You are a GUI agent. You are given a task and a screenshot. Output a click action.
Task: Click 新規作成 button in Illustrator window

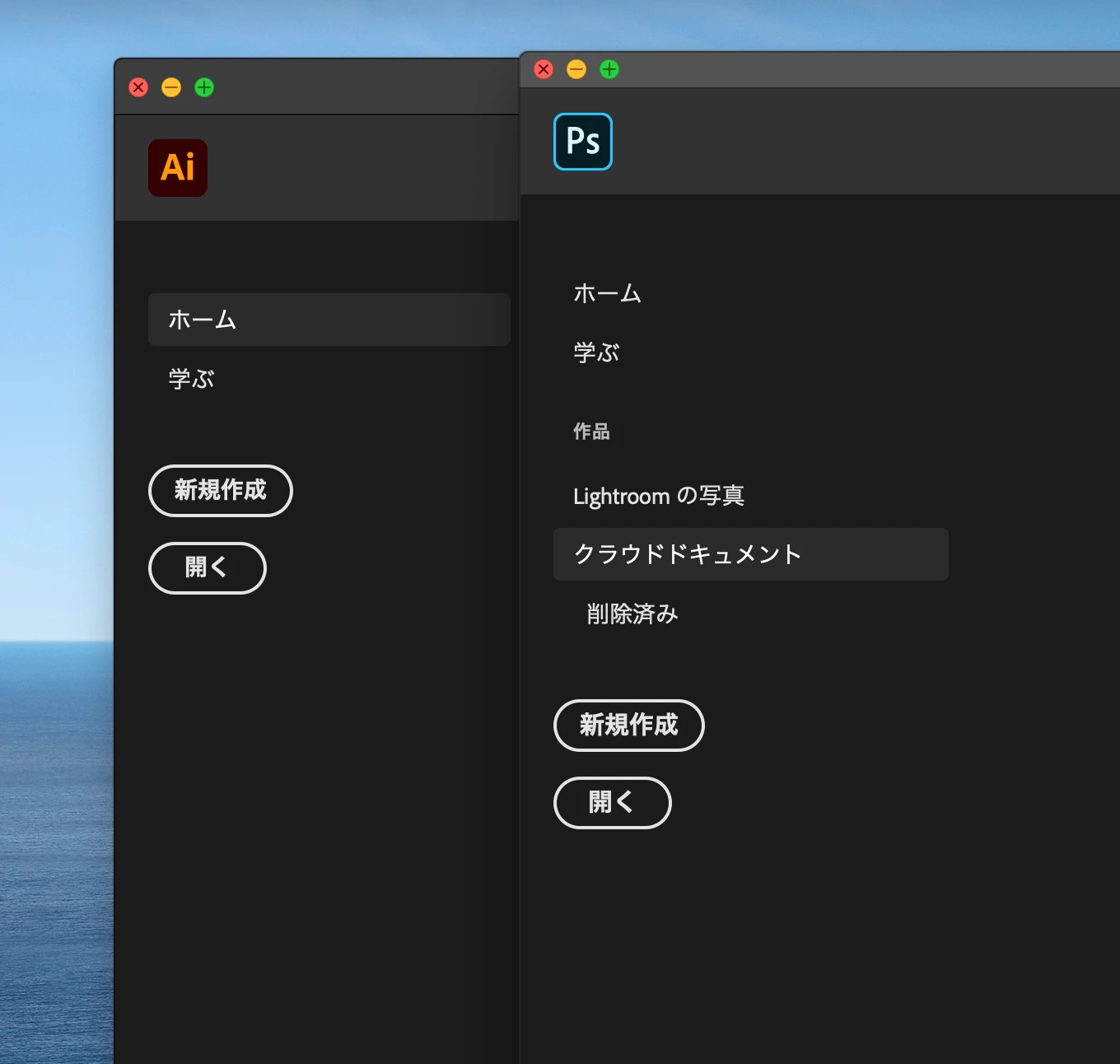coord(221,491)
